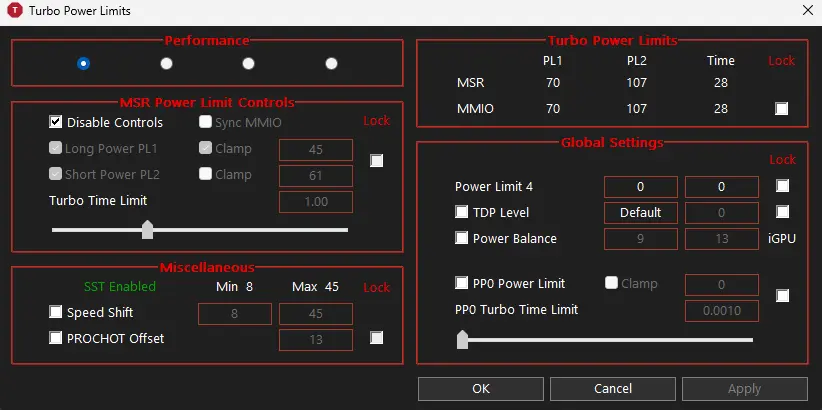Toggle the Long Power PL1 checkbox
The height and width of the screenshot is (410, 822).
[x=56, y=148]
